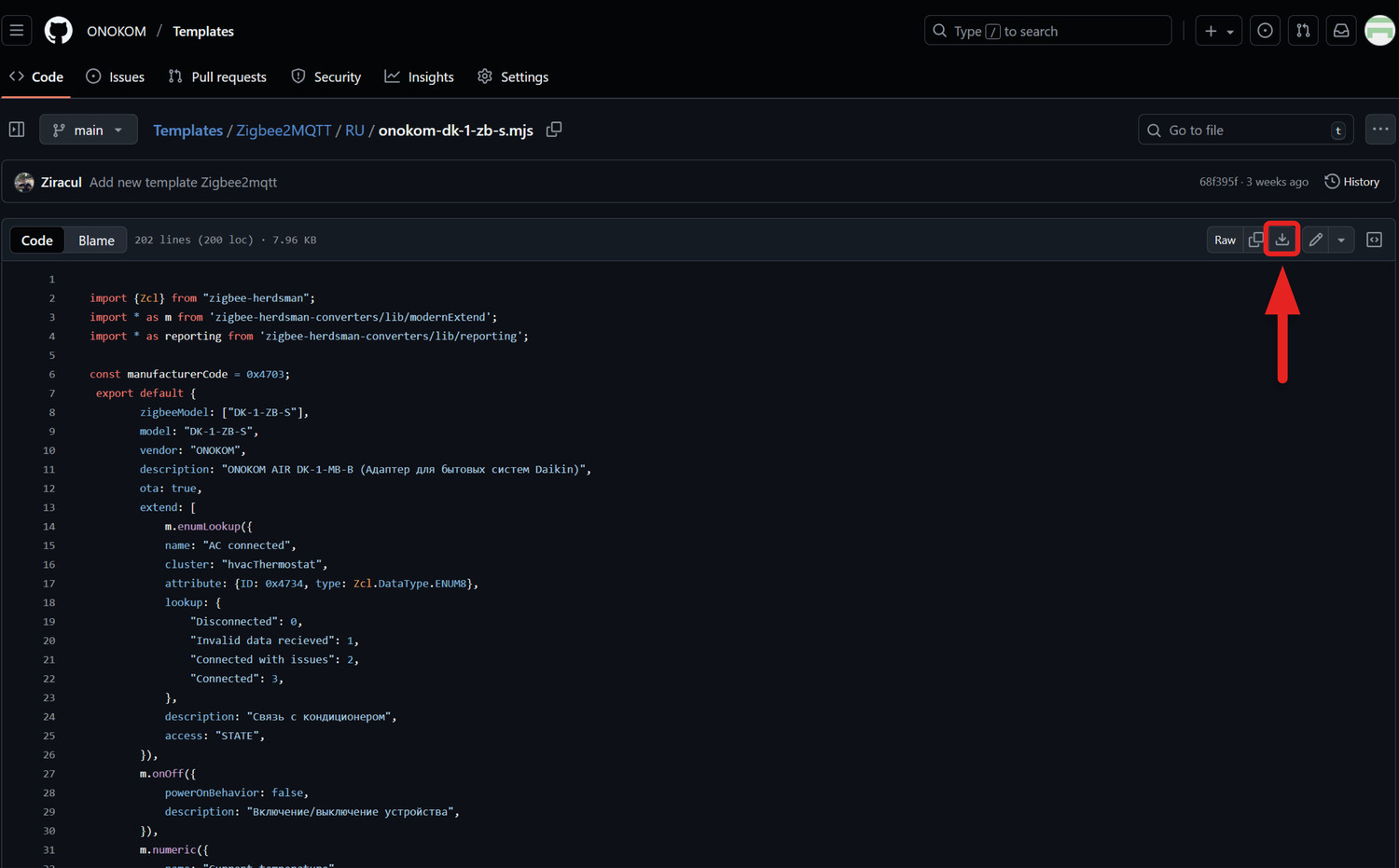Copy raw file contents icon
The image size is (1399, 868).
pos(1255,240)
